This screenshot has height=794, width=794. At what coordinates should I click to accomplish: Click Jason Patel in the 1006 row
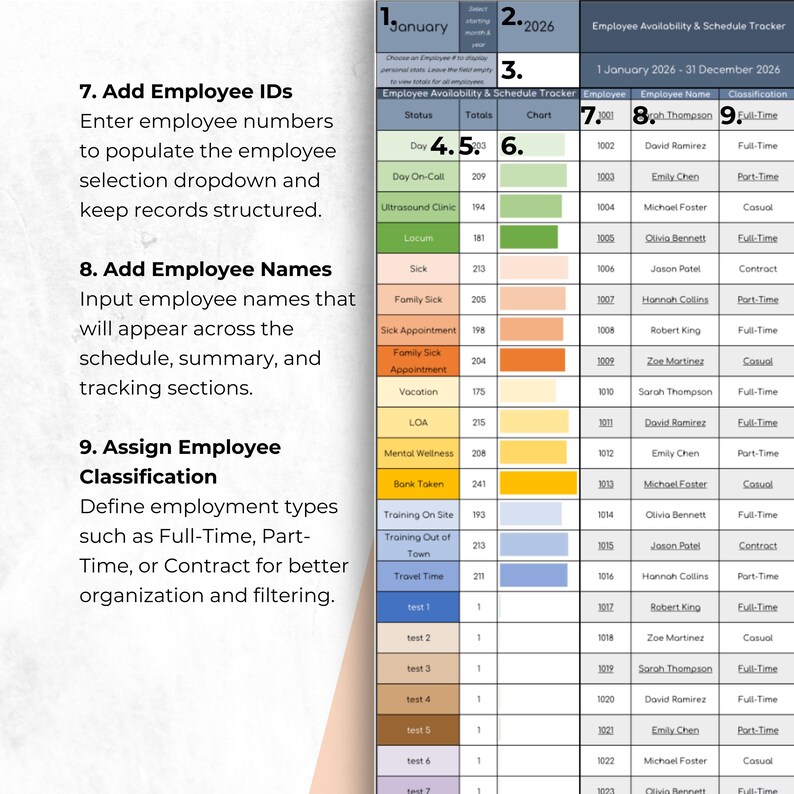(x=675, y=269)
